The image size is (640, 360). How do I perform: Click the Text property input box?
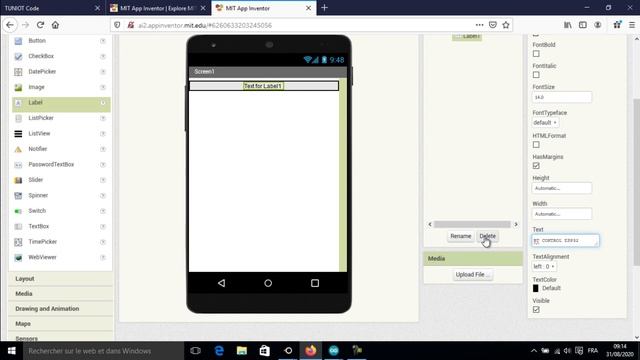tap(565, 241)
